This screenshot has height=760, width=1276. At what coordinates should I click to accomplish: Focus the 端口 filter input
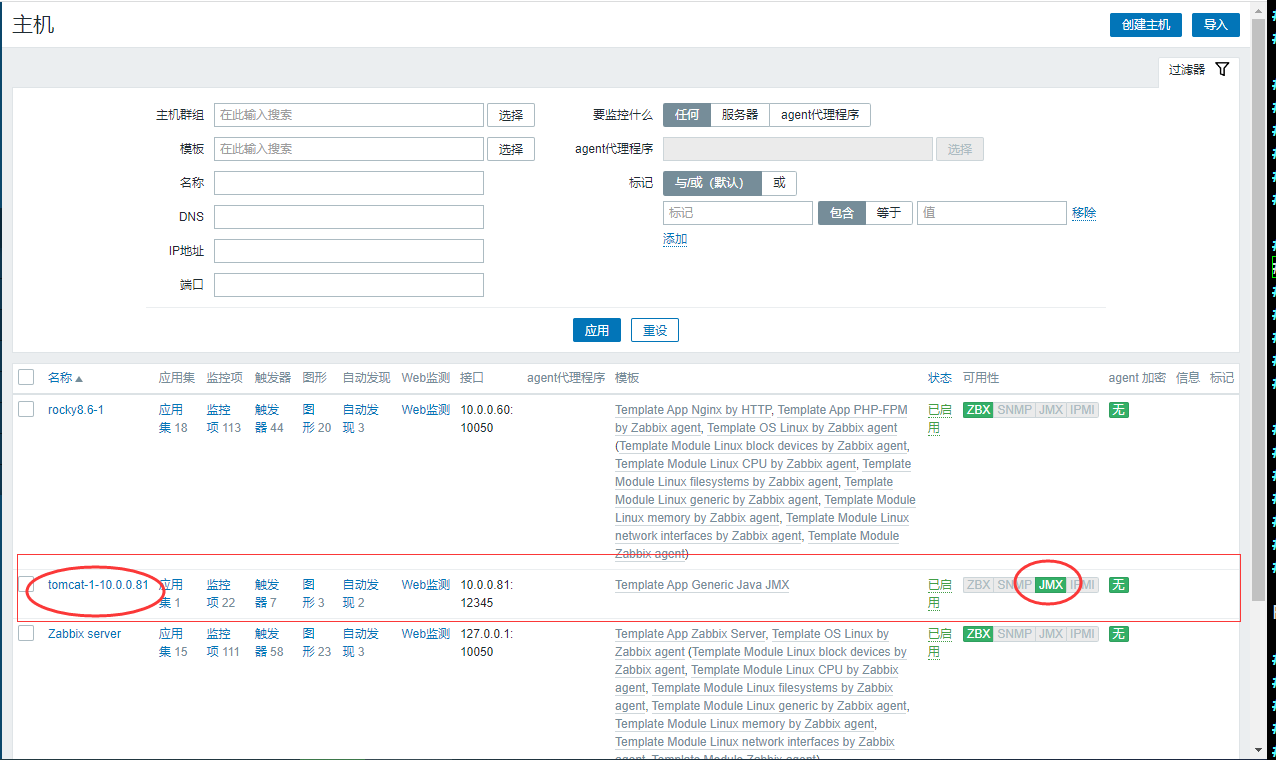[x=349, y=285]
